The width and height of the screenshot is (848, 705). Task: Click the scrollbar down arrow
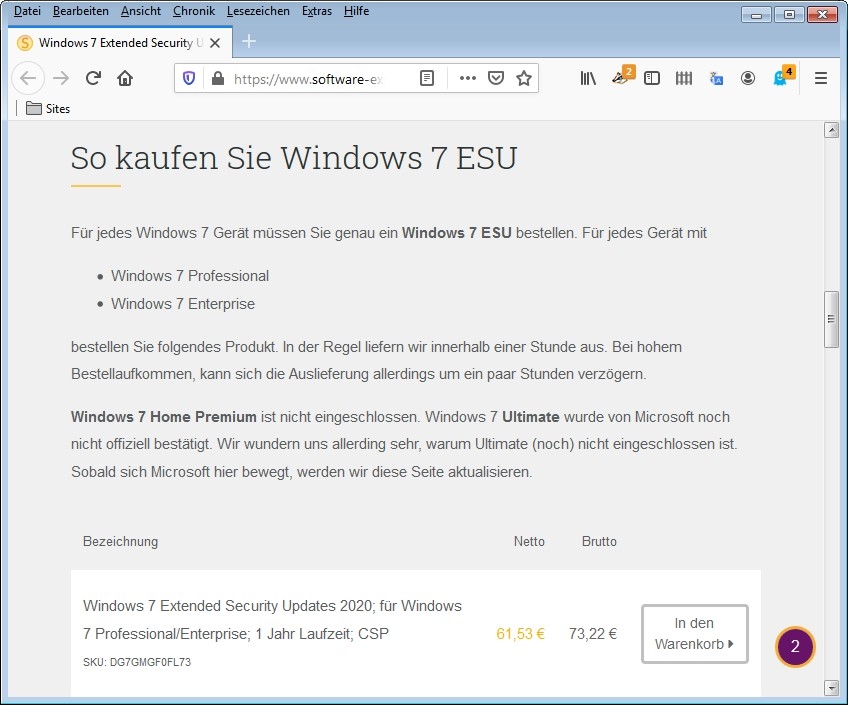831,688
